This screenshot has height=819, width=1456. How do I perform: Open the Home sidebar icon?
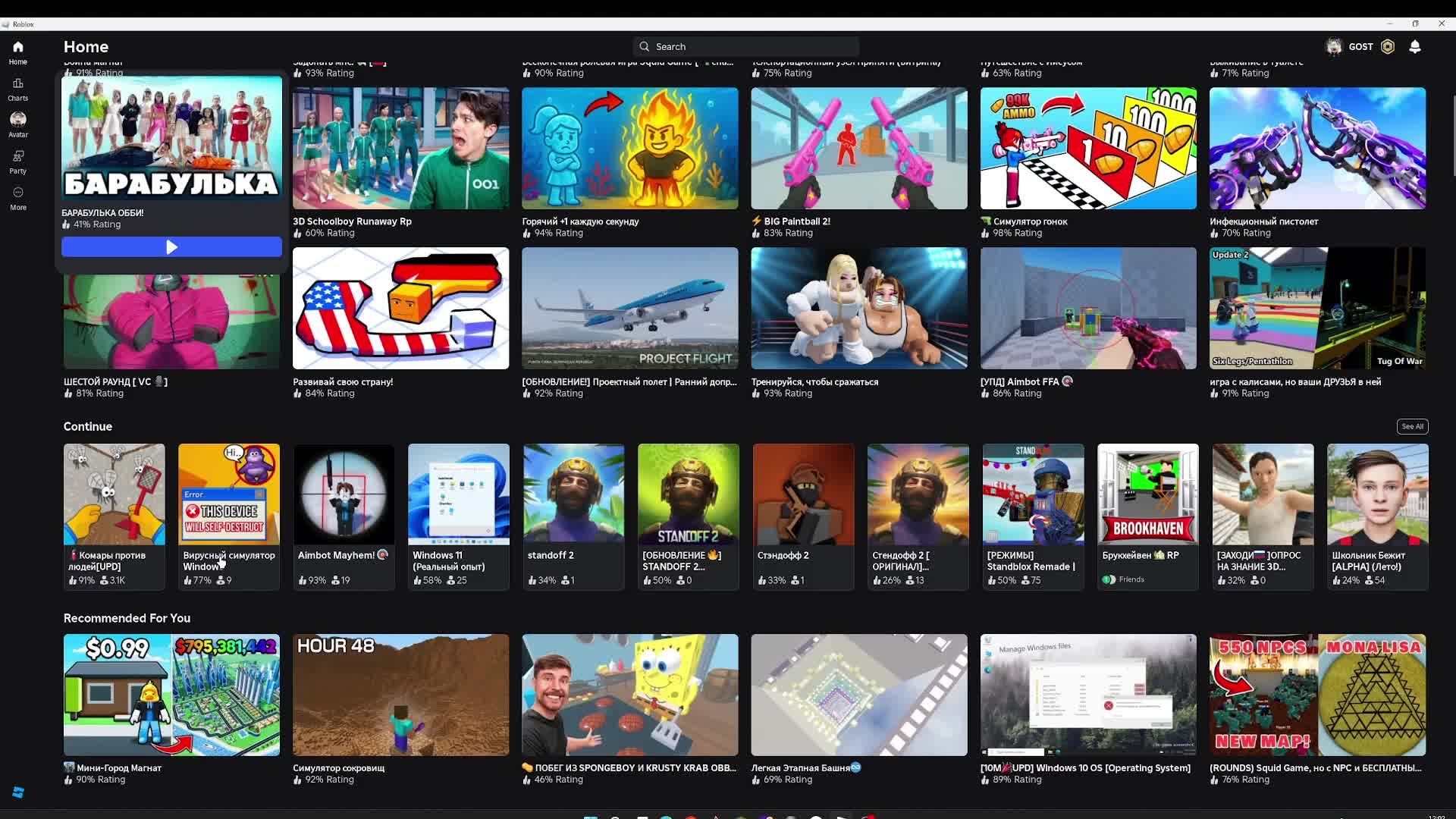point(18,52)
